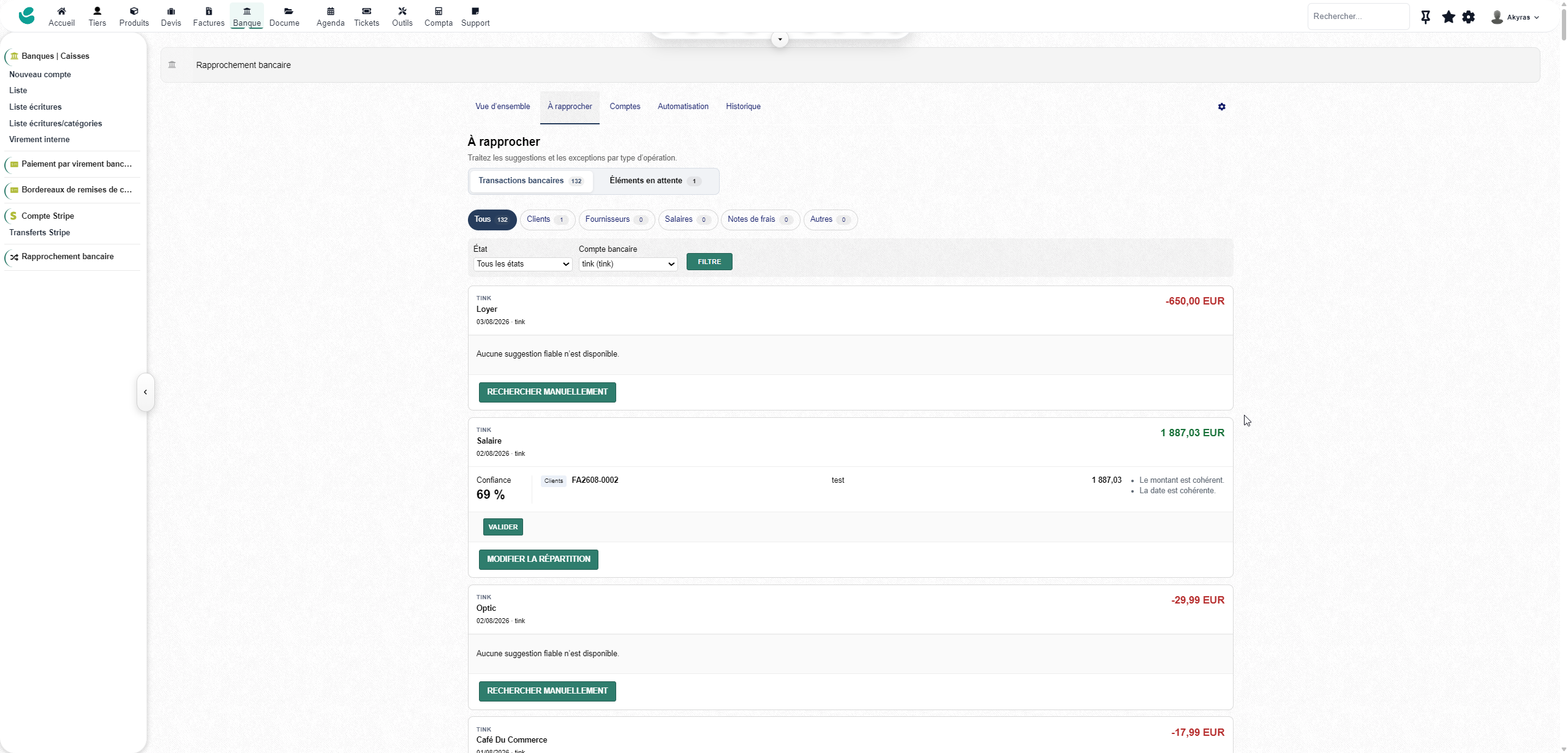Open the top bar settings gear
The width and height of the screenshot is (1568, 753).
pos(1468,17)
